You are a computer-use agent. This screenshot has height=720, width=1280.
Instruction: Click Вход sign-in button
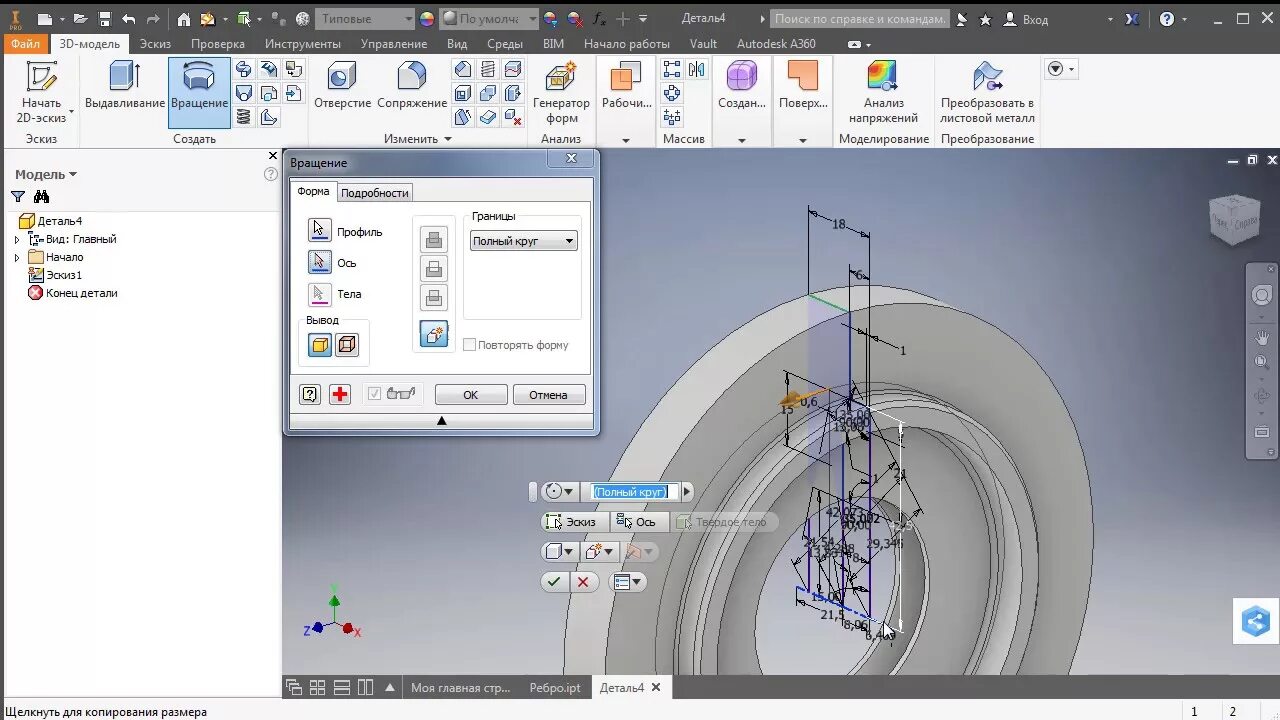click(1026, 19)
